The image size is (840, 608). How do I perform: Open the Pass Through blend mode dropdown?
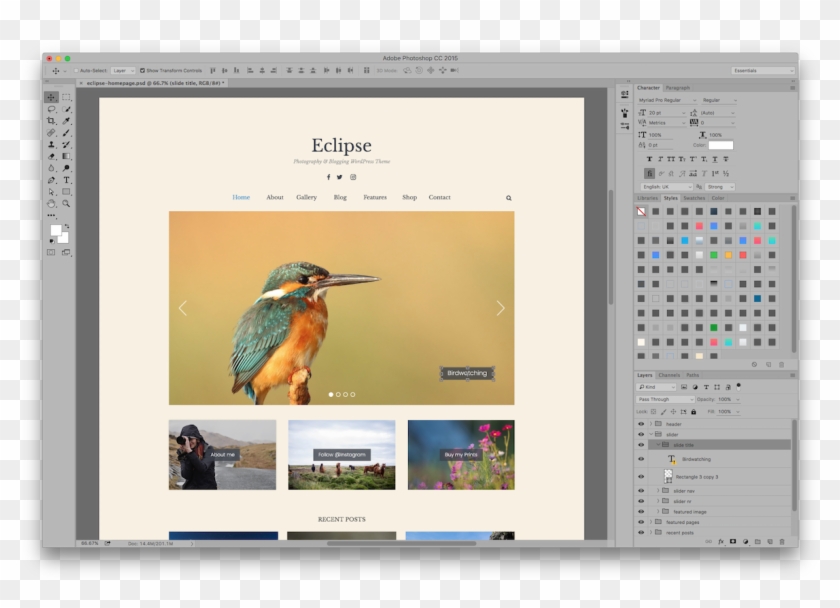[x=664, y=399]
